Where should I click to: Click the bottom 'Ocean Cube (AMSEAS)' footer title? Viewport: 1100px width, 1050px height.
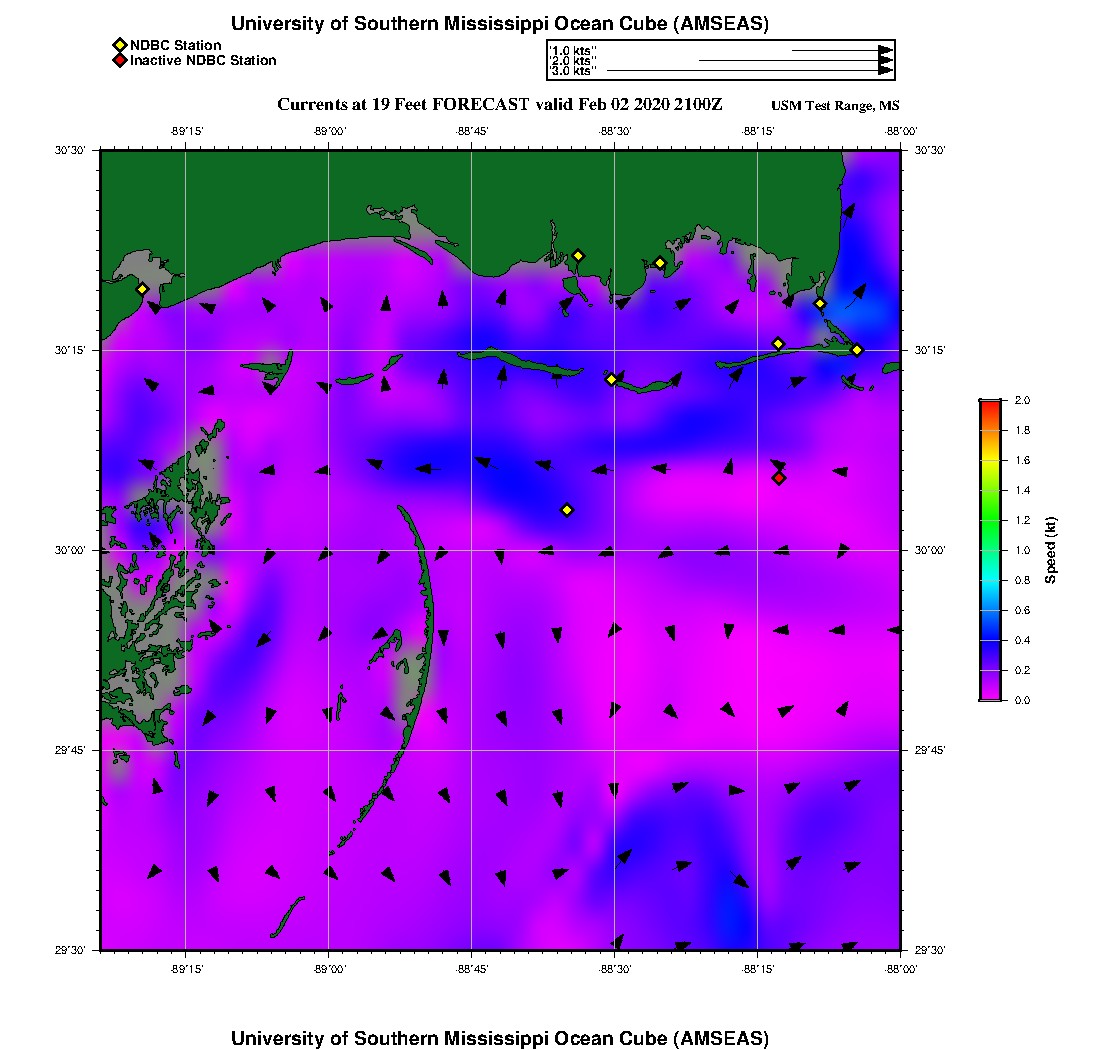(500, 1038)
